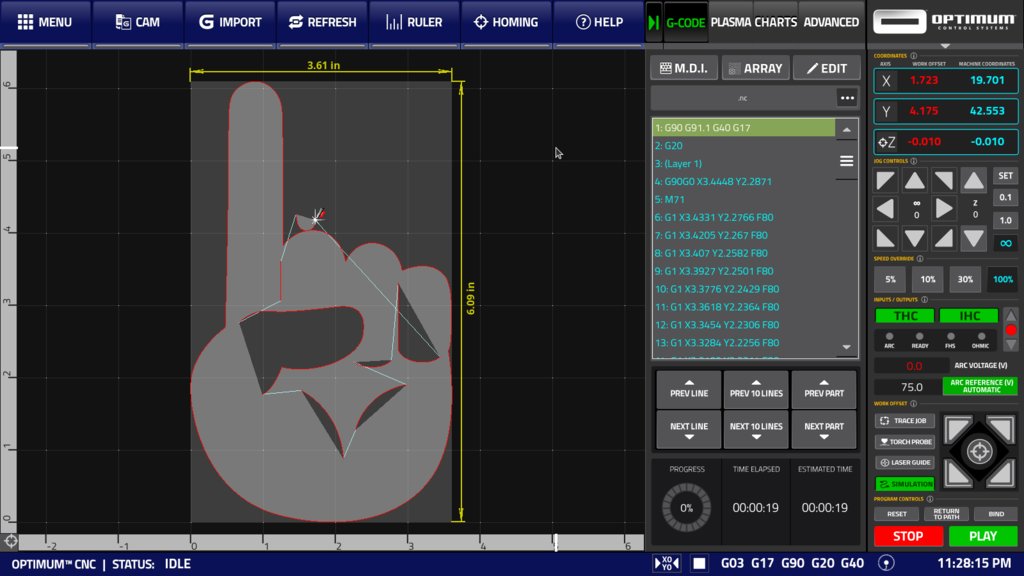Toggle the IHC button

968,316
